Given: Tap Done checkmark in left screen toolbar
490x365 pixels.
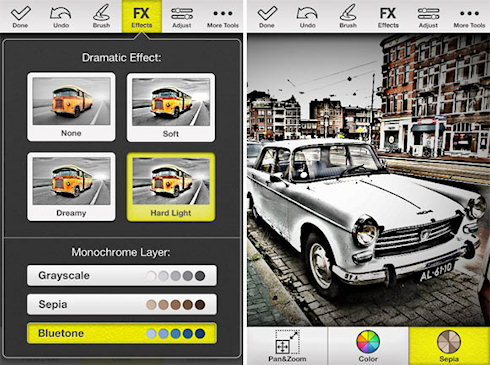Looking at the screenshot, I should pyautogui.click(x=20, y=17).
